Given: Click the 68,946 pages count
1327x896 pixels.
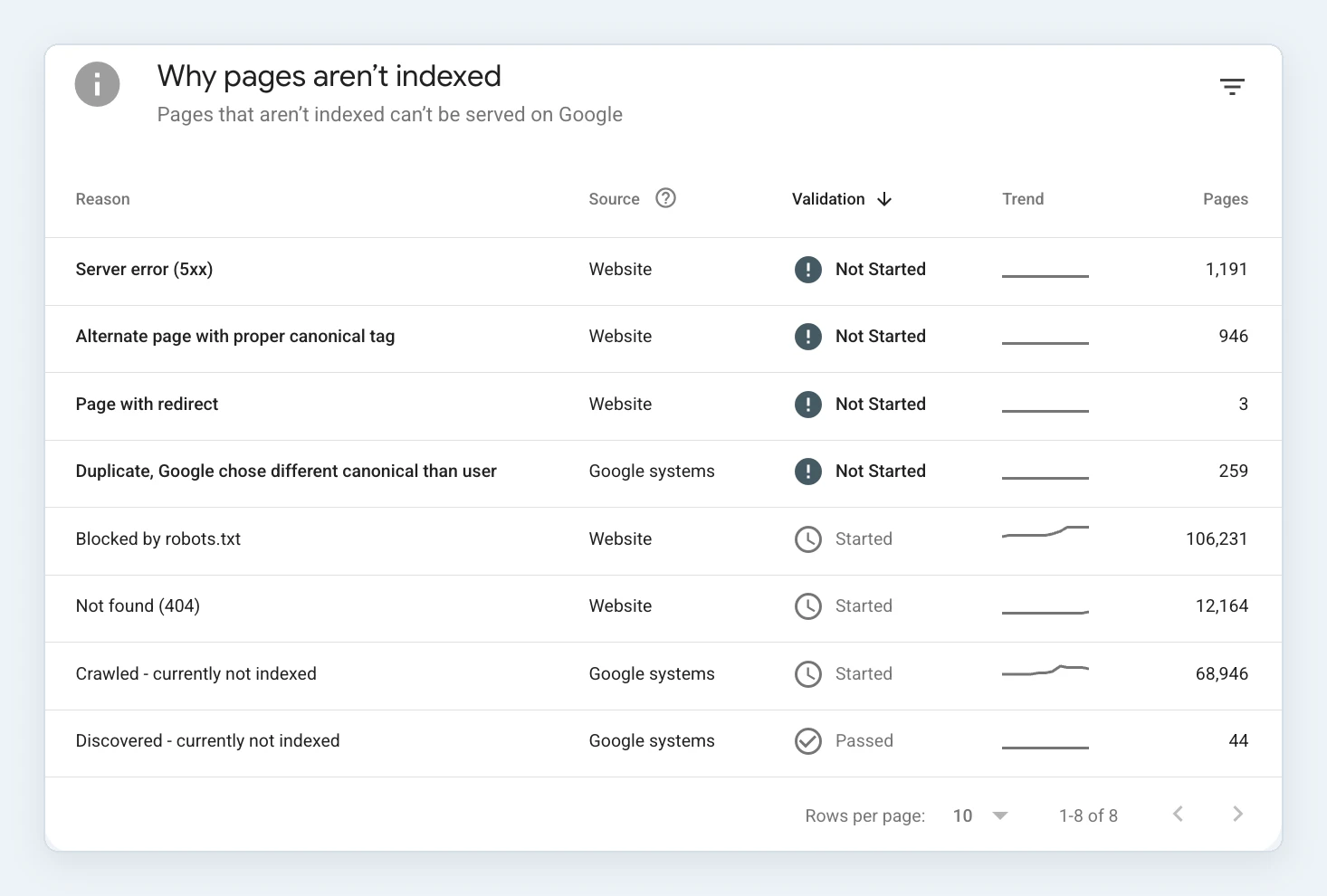Looking at the screenshot, I should pos(1222,674).
